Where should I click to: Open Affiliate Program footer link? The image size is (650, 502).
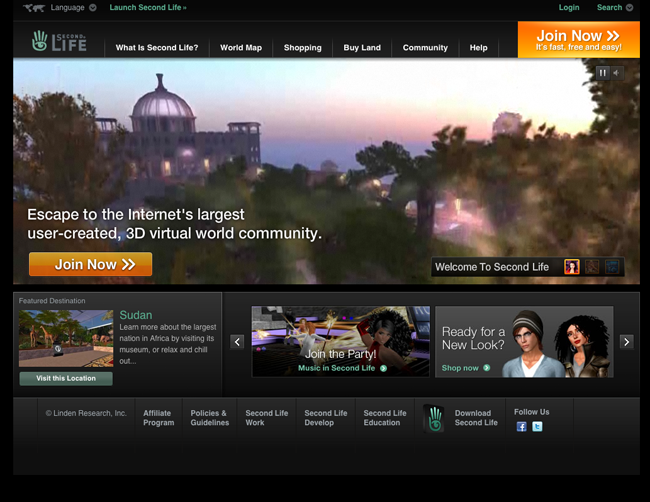158,418
